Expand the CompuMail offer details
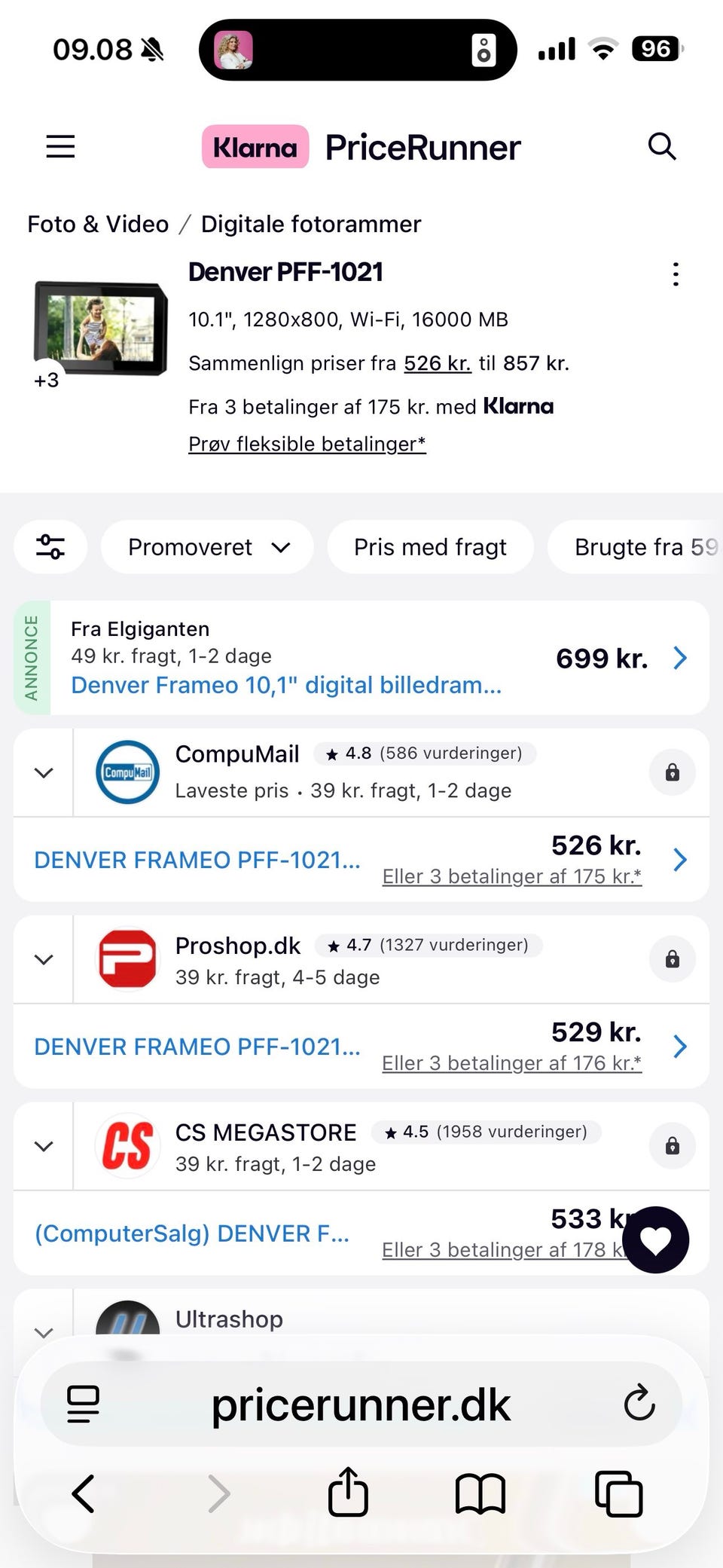This screenshot has height=1568, width=723. (x=44, y=772)
